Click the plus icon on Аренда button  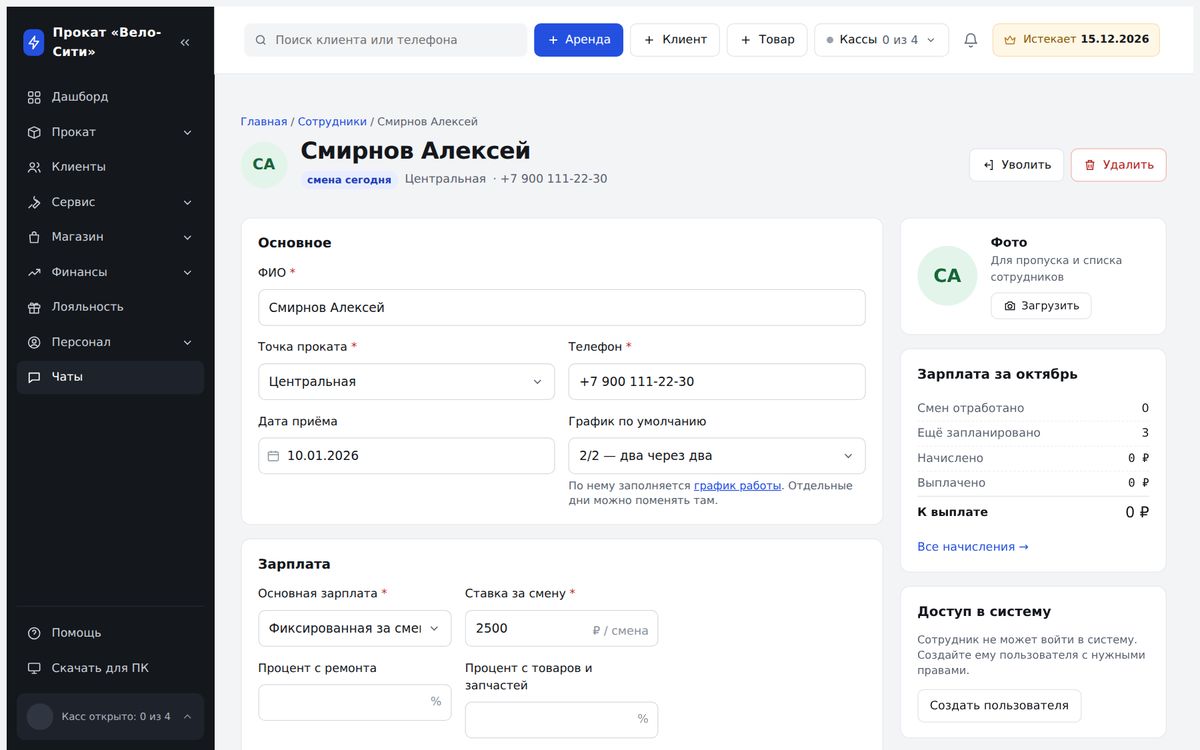coord(553,40)
